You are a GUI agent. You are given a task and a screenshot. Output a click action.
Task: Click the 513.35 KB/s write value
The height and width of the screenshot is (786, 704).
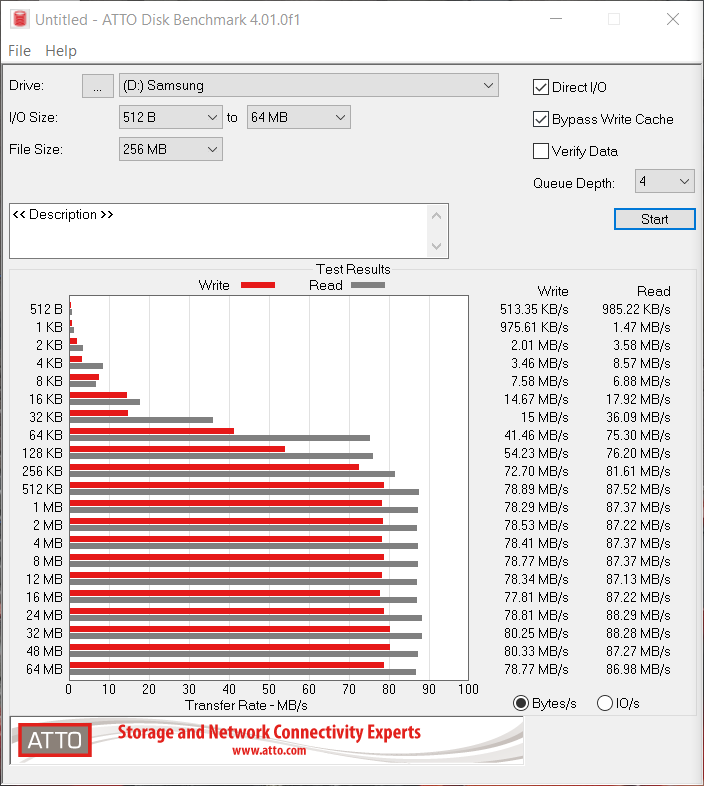534,309
